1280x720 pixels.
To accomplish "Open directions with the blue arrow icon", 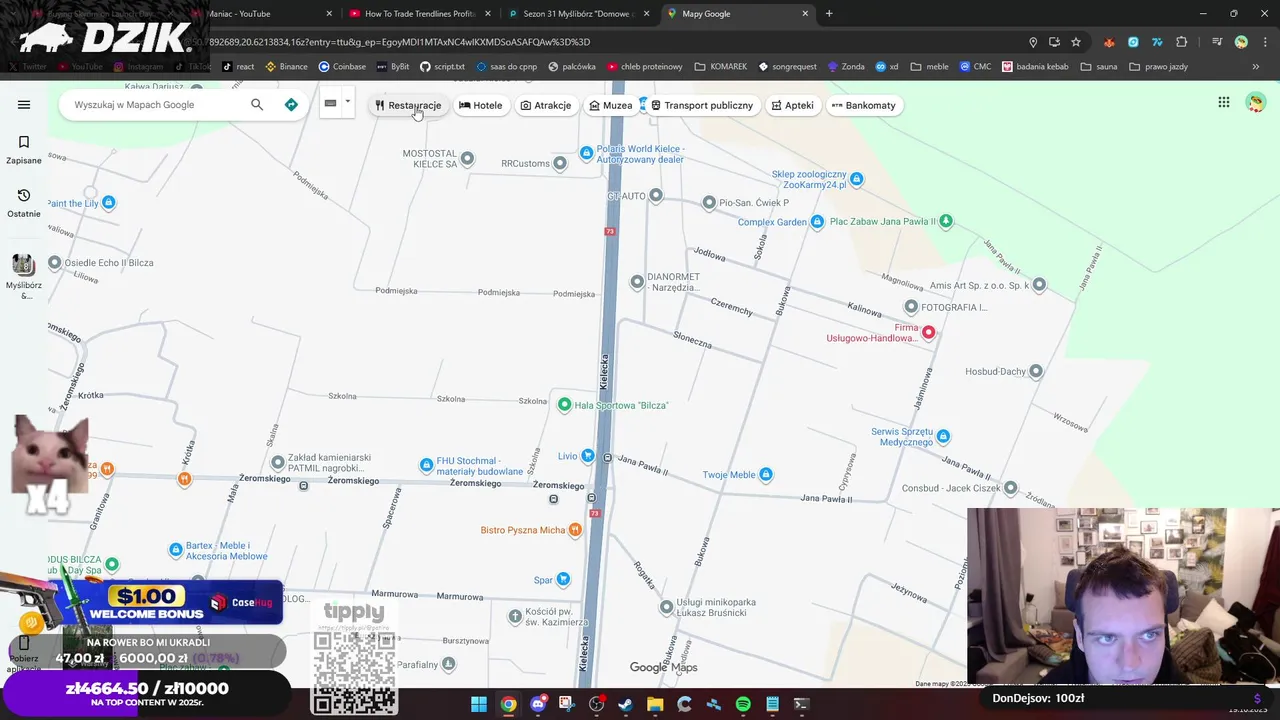I will click(291, 105).
